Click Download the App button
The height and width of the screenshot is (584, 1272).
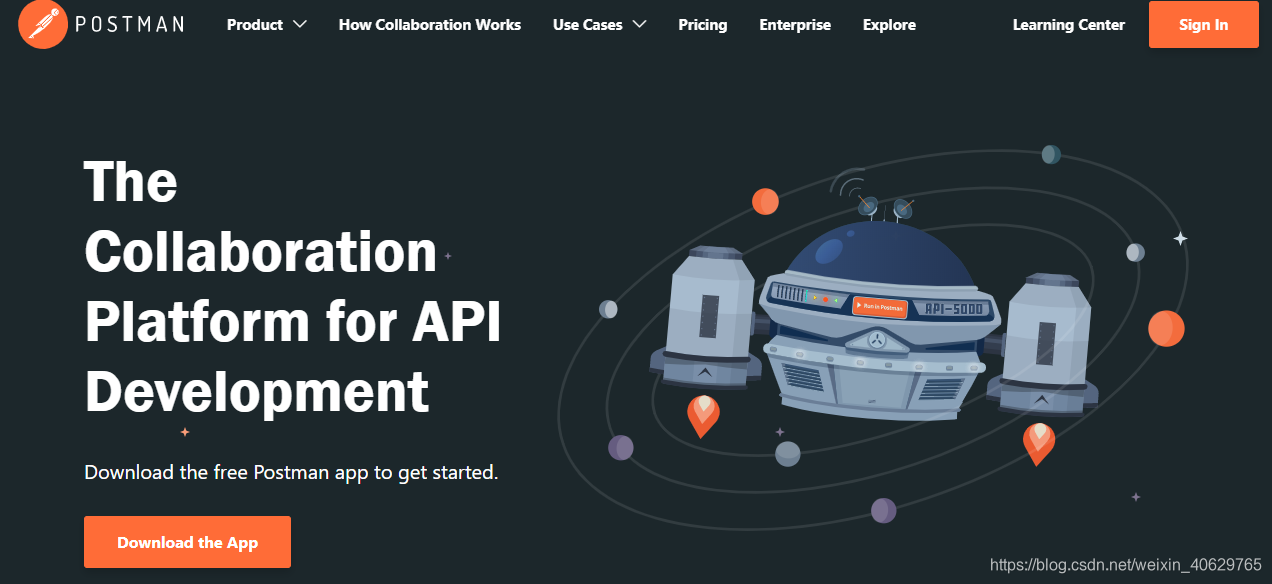pyautogui.click(x=187, y=542)
